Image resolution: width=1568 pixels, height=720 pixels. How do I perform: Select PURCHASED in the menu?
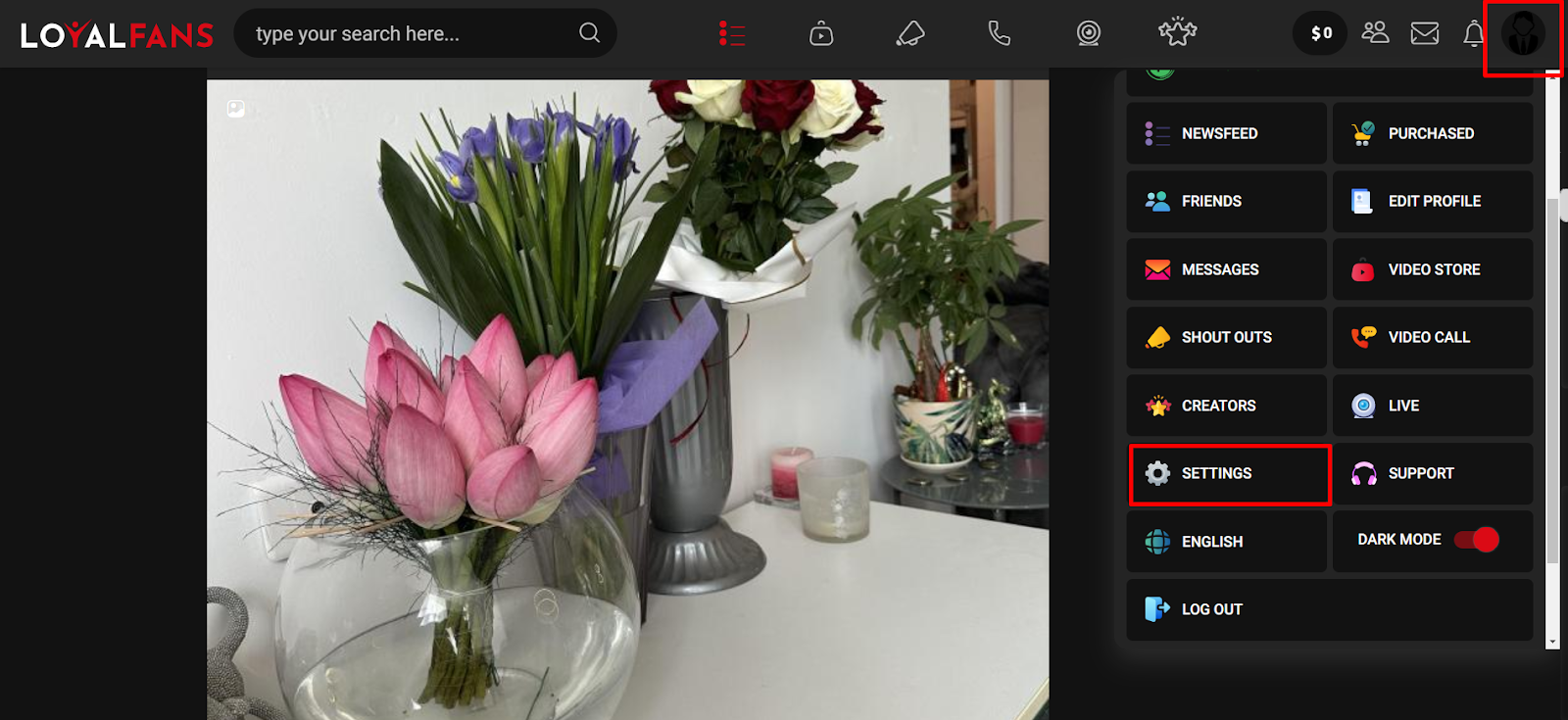click(x=1433, y=133)
